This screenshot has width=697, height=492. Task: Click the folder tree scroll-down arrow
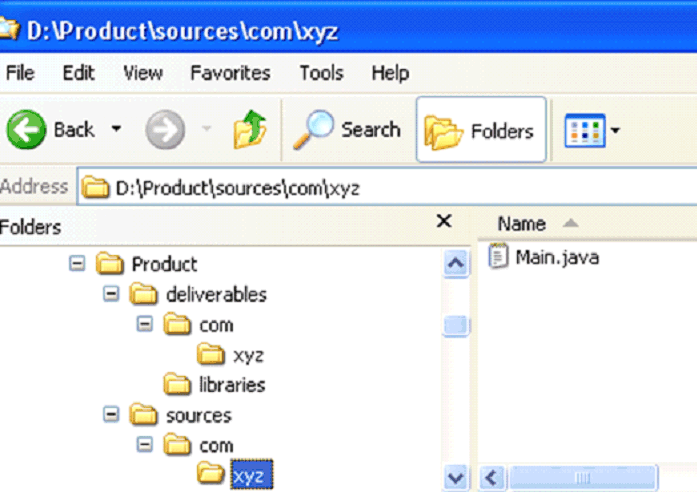tap(455, 477)
